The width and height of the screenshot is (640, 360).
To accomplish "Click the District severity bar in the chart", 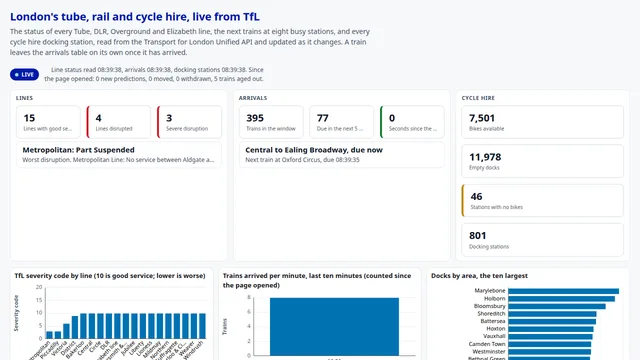I will click(75, 327).
